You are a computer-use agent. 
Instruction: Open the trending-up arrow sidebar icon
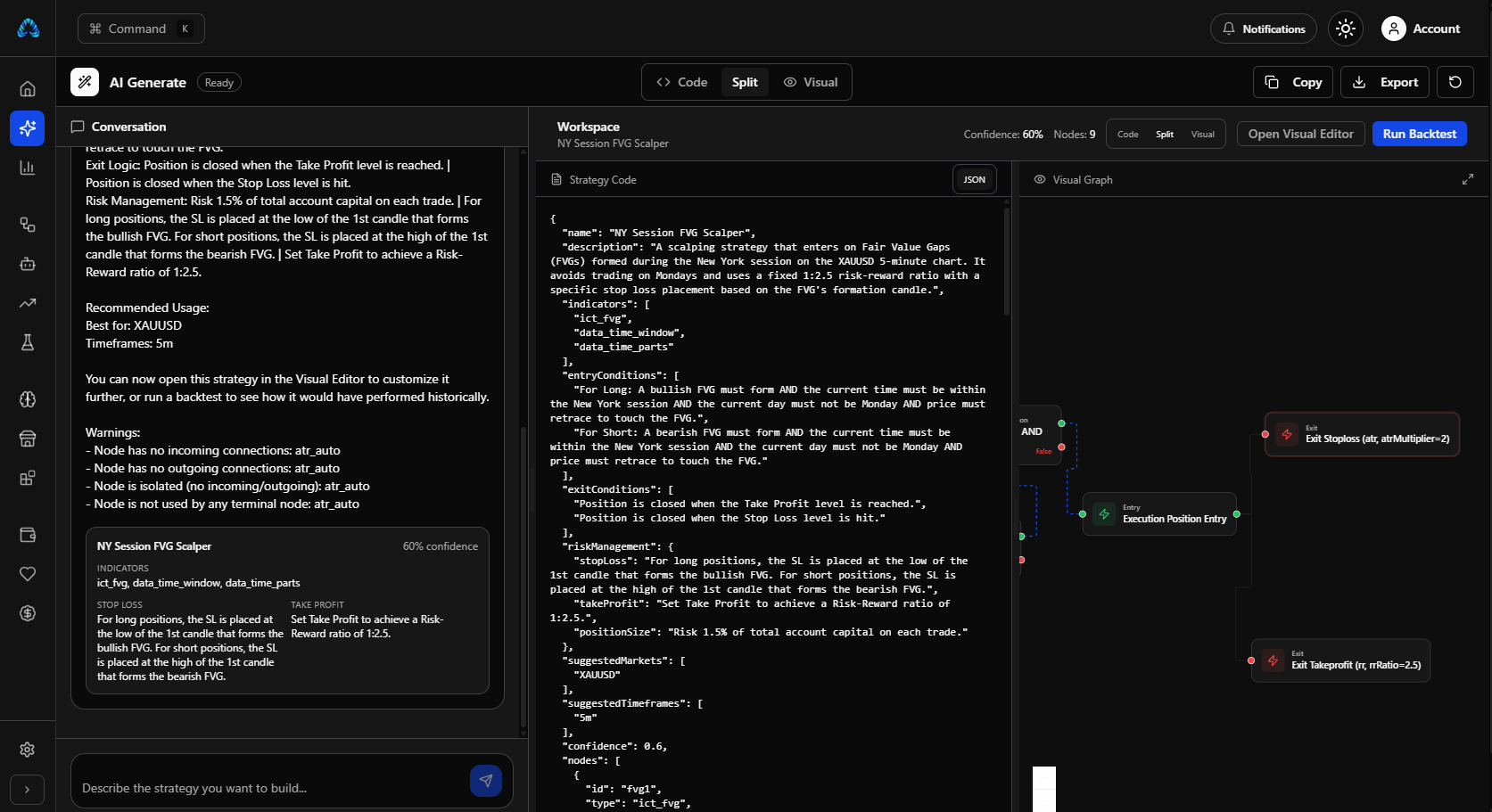pos(28,303)
